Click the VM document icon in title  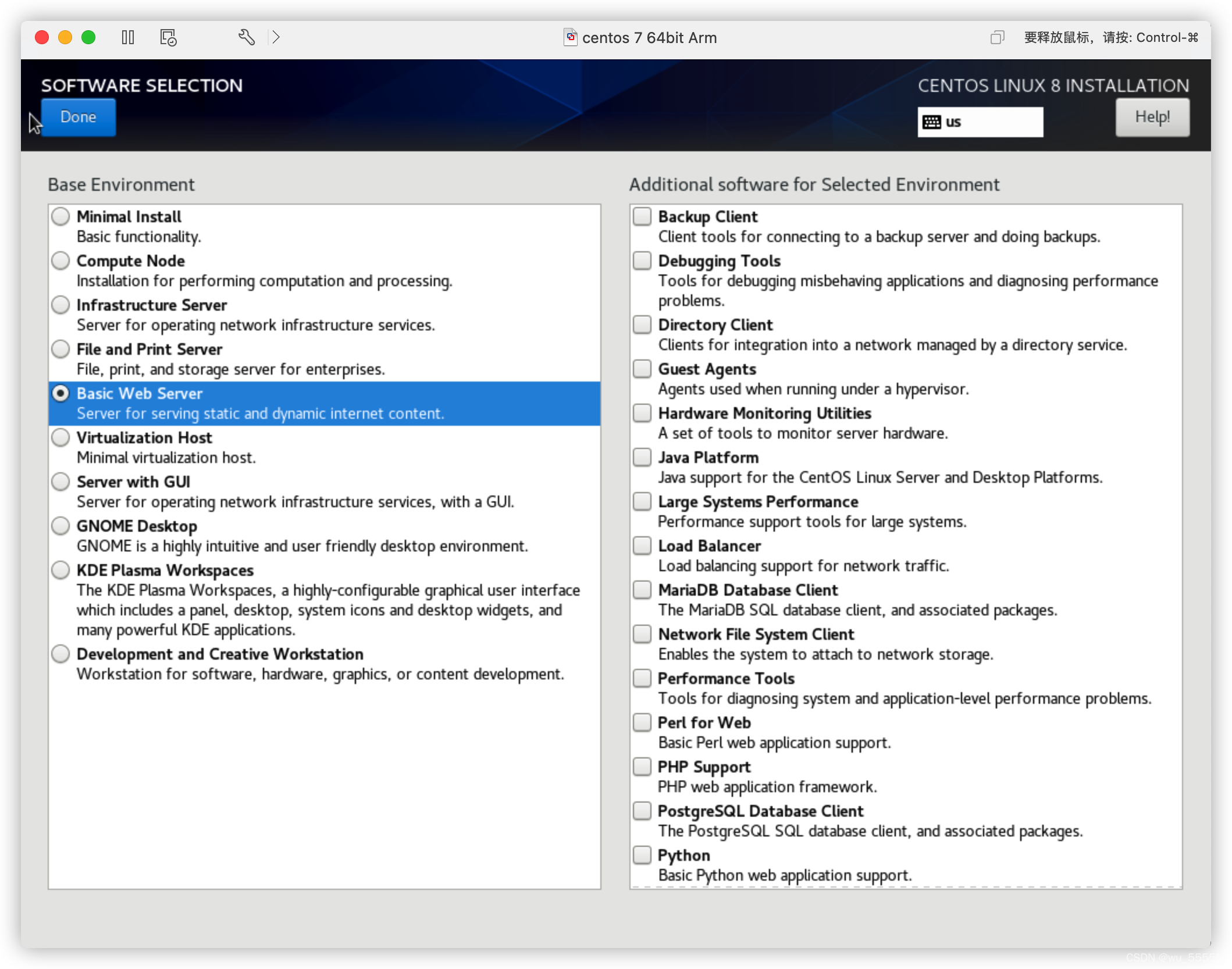[x=570, y=38]
